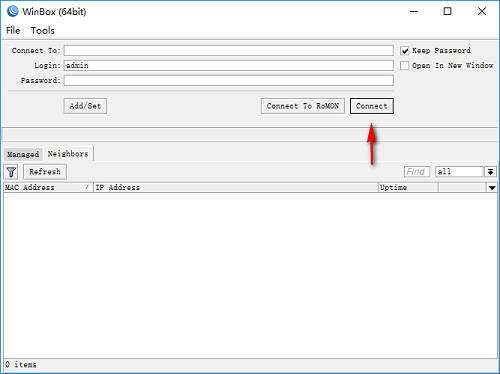
Task: Select the Neighbors tab
Action: click(68, 154)
